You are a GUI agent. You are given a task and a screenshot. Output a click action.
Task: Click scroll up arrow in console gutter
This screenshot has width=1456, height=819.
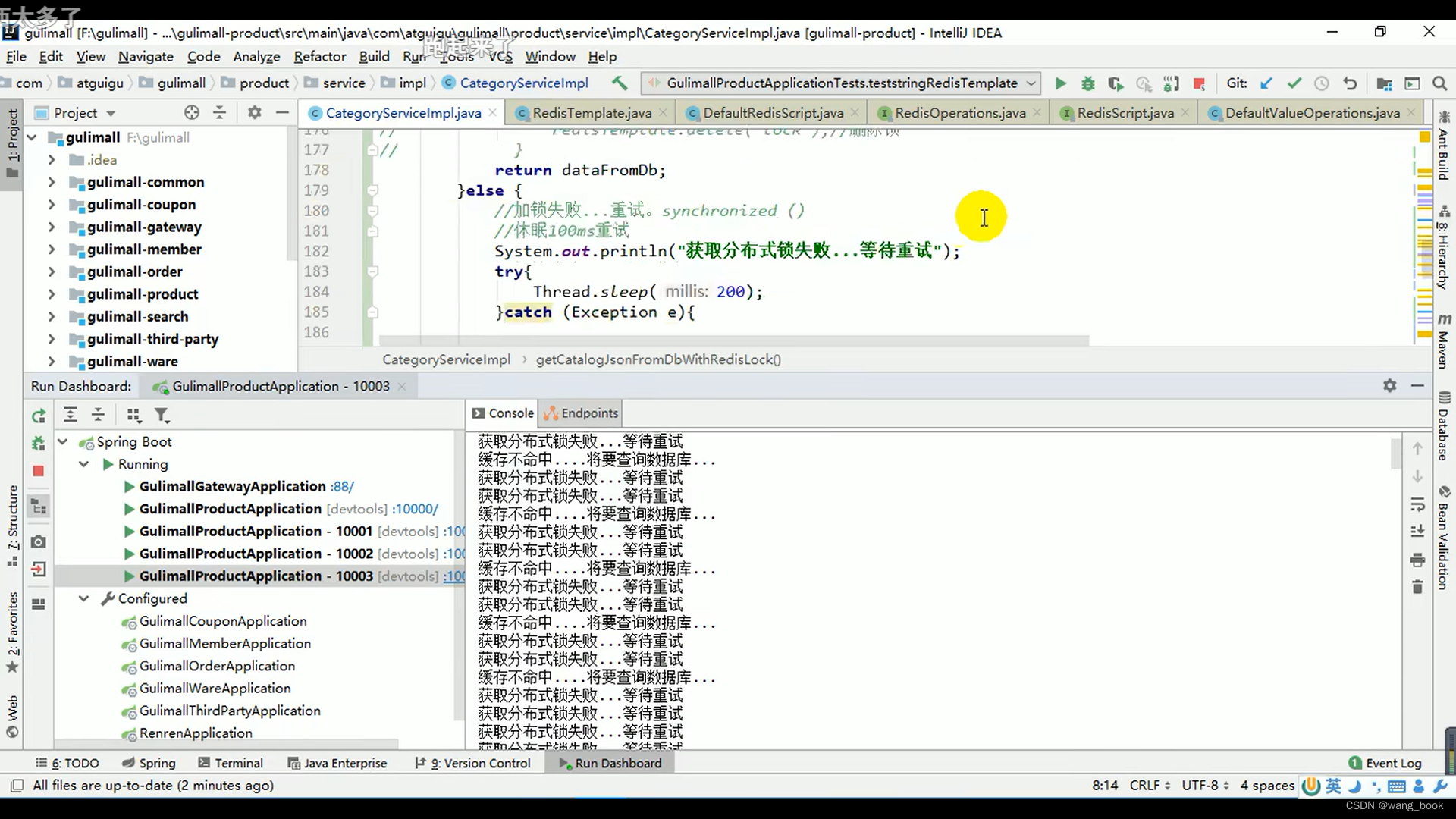pos(1417,449)
